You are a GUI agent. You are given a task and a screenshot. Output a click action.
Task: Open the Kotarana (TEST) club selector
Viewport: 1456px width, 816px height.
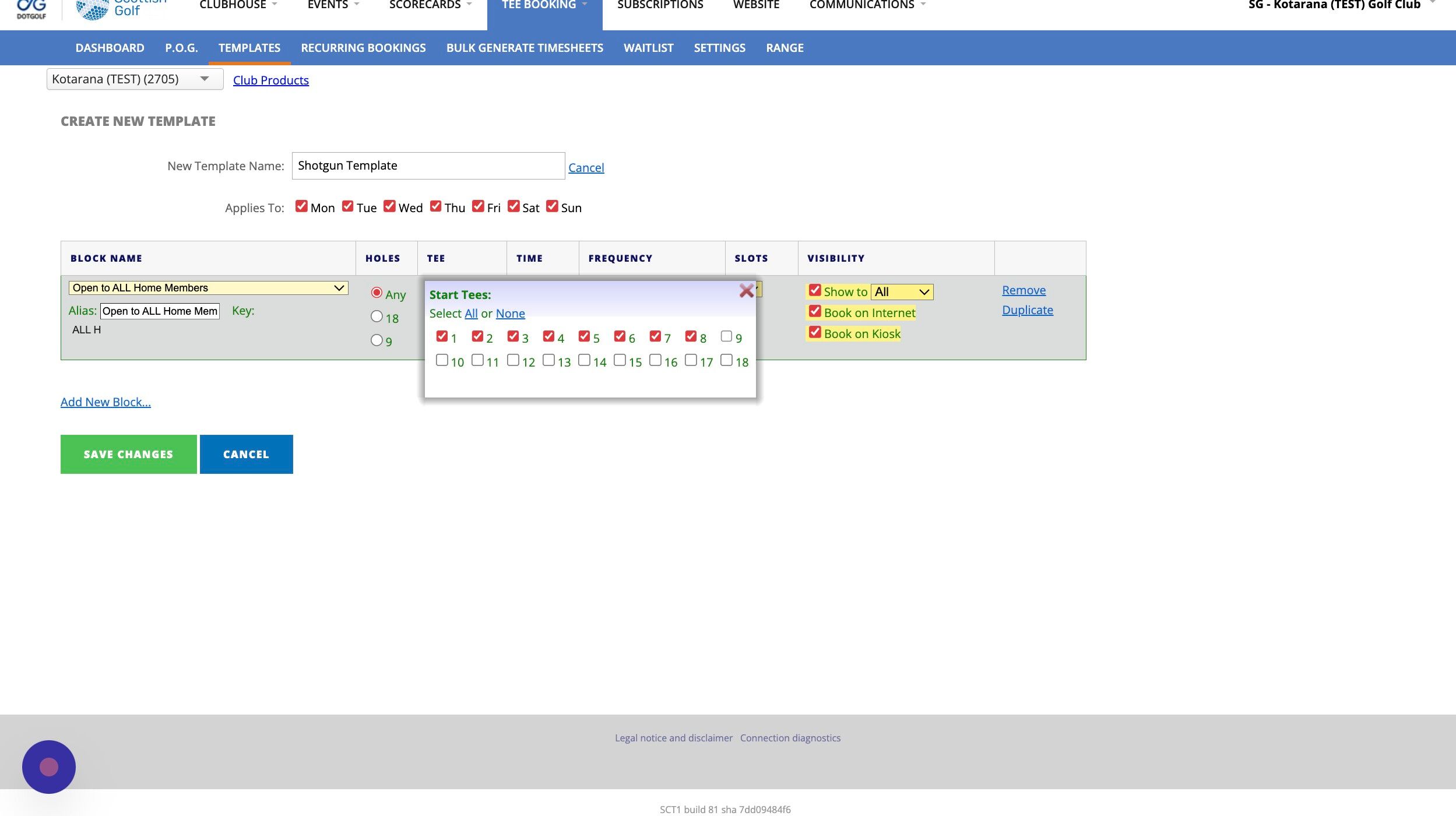click(x=135, y=79)
